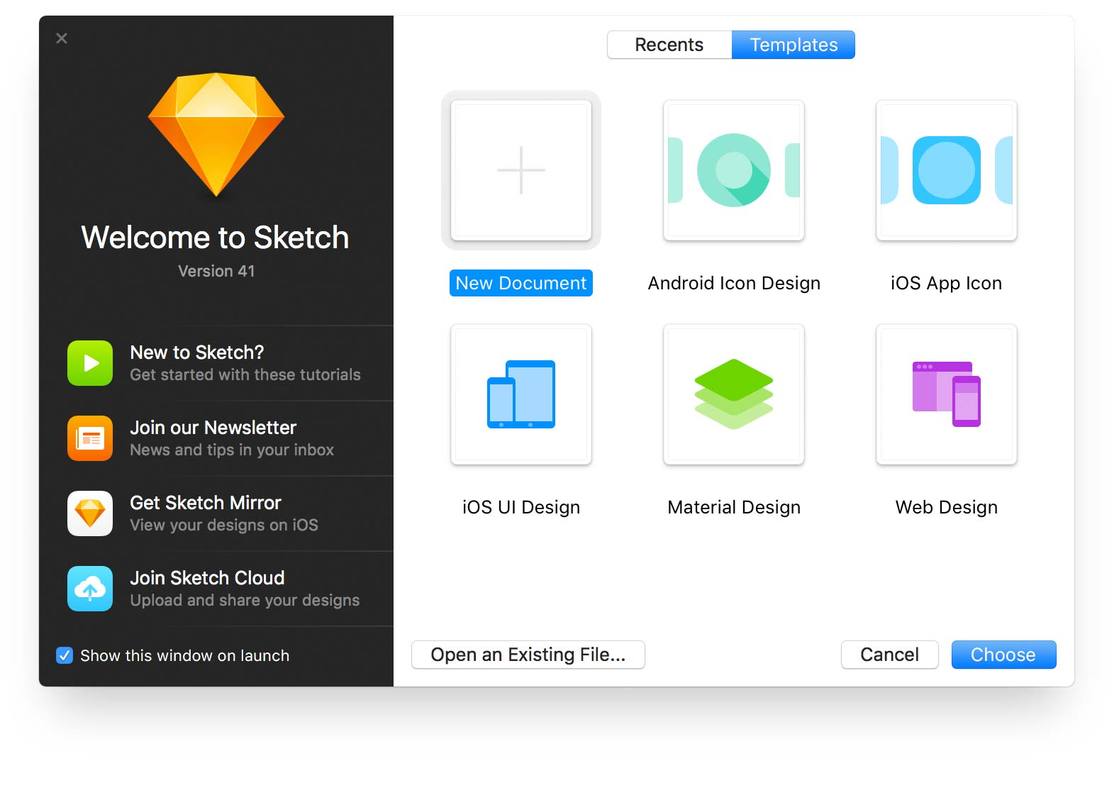The width and height of the screenshot is (1119, 800).
Task: Switch to the Templates tab
Action: pos(794,45)
